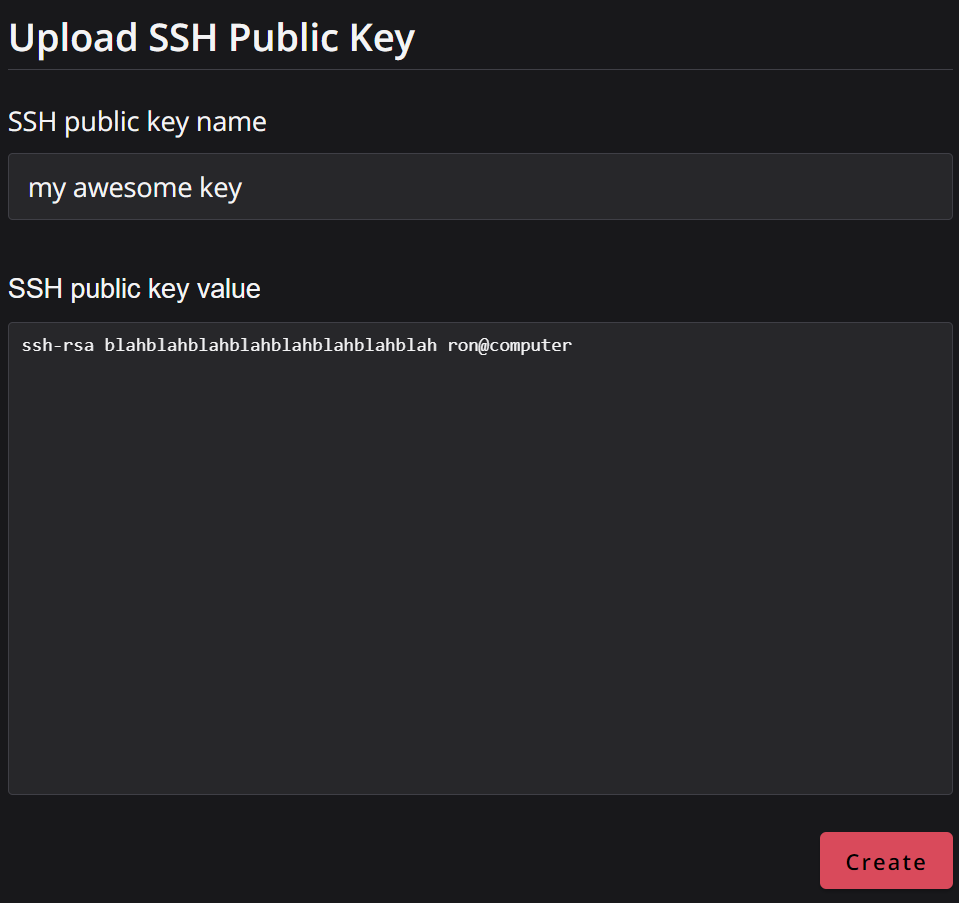Click the divider line under the title

pos(480,70)
